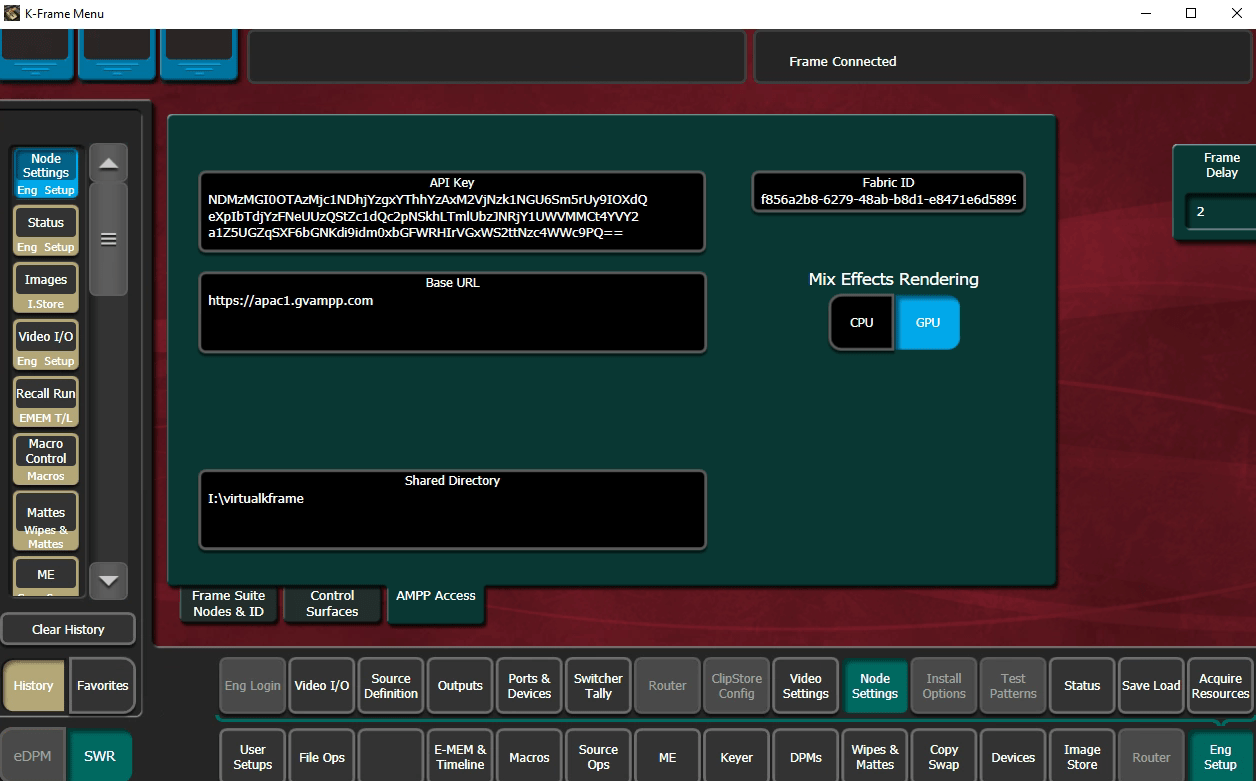Open the Switcher Tally menu

[x=598, y=686]
